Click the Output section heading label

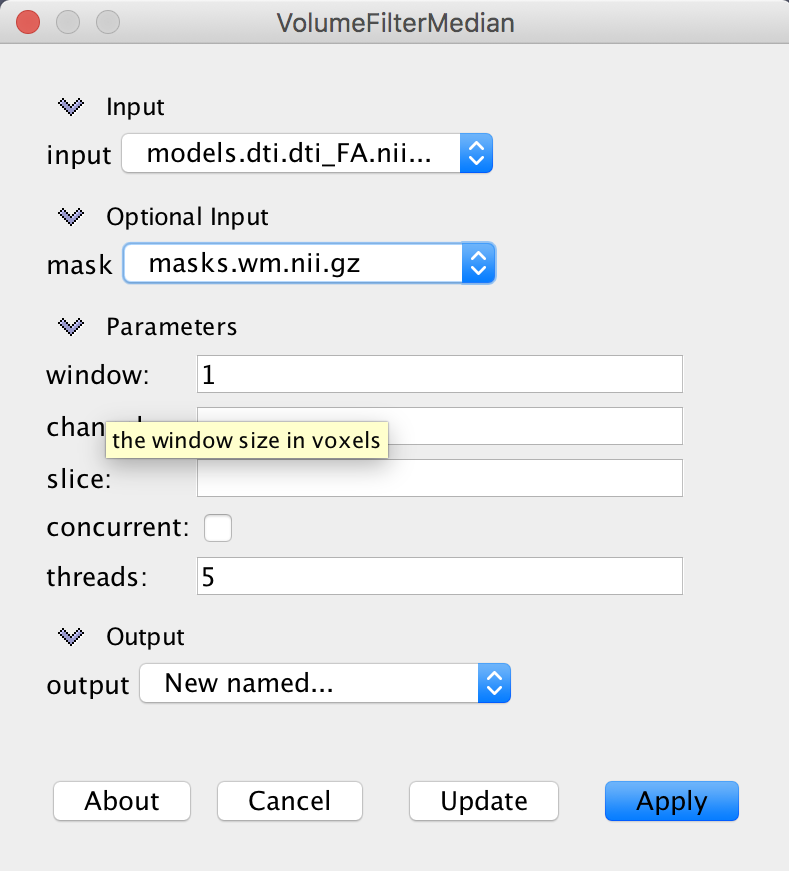point(145,636)
